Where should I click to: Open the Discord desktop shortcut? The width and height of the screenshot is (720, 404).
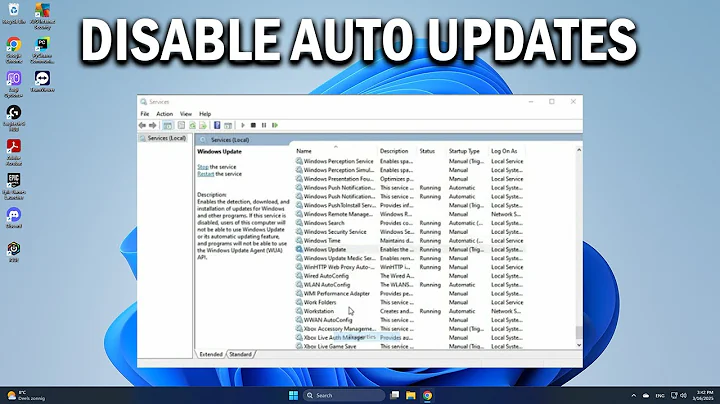(x=14, y=218)
